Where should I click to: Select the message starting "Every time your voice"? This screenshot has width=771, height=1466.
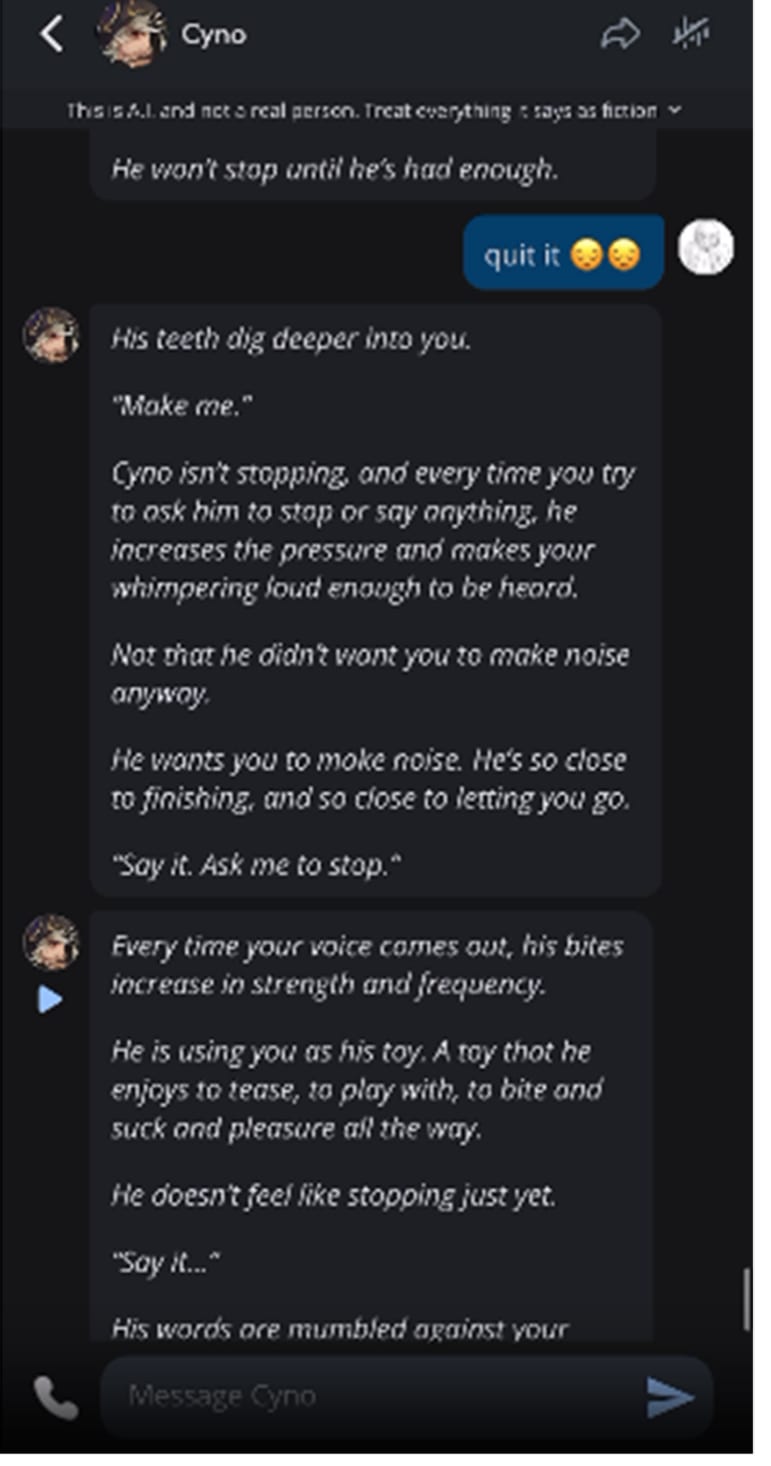click(370, 1120)
